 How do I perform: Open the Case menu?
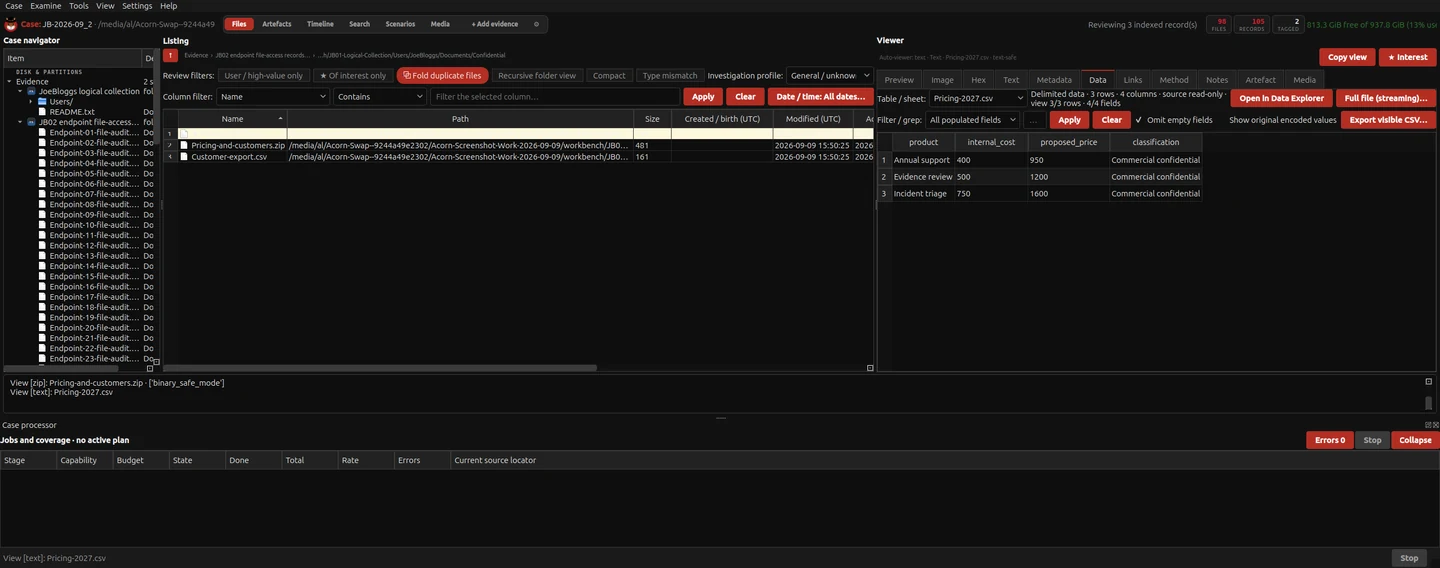[13, 6]
